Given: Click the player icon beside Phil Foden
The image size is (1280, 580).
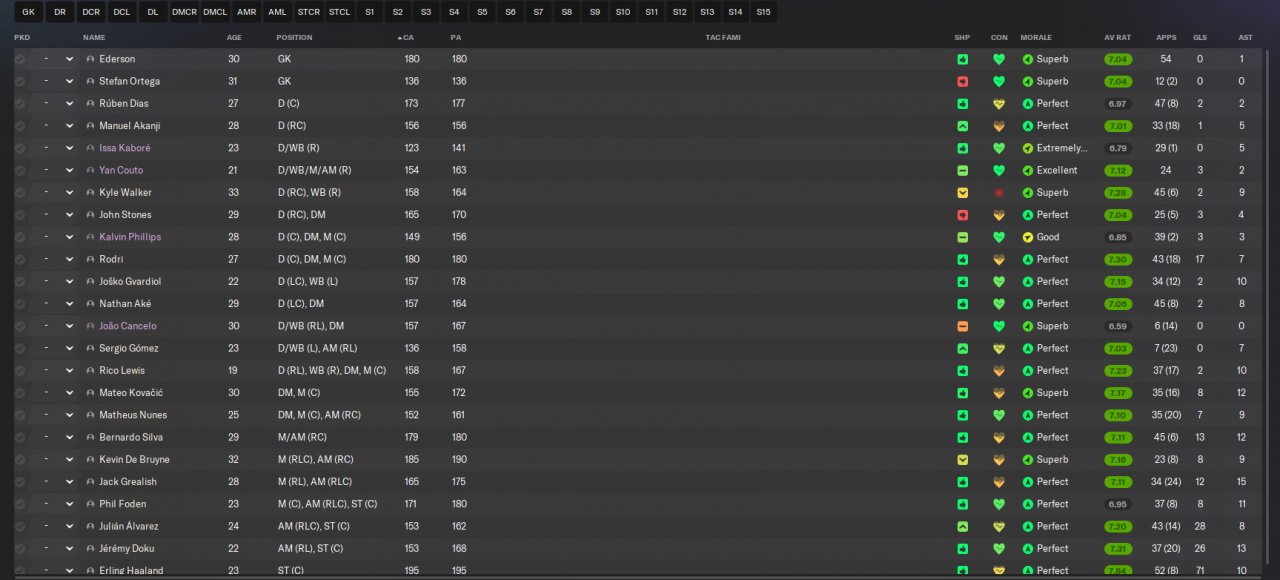Looking at the screenshot, I should [x=90, y=504].
